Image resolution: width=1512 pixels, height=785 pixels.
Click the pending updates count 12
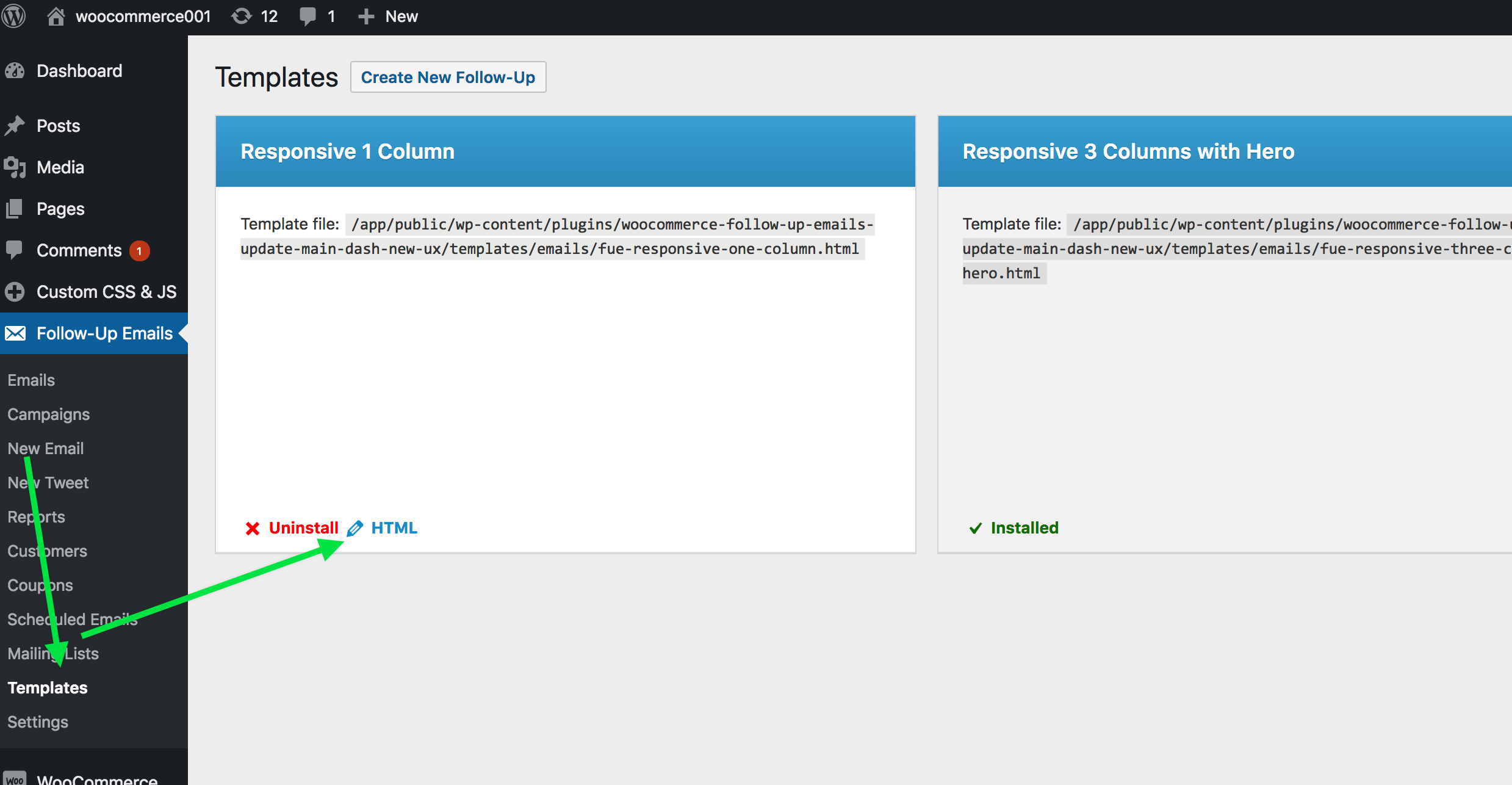pos(269,16)
